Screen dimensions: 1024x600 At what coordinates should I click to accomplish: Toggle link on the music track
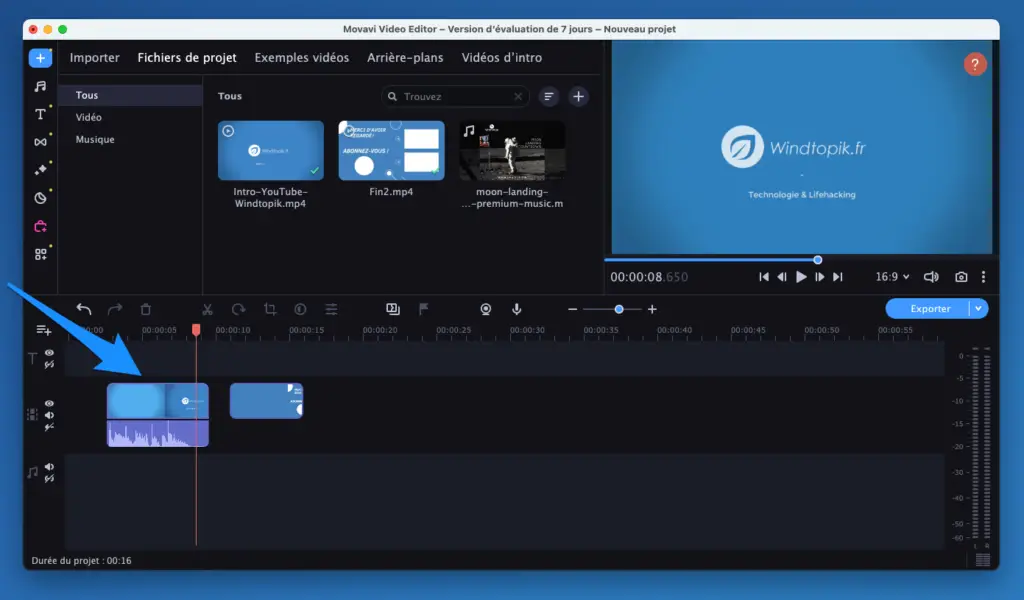click(50, 479)
